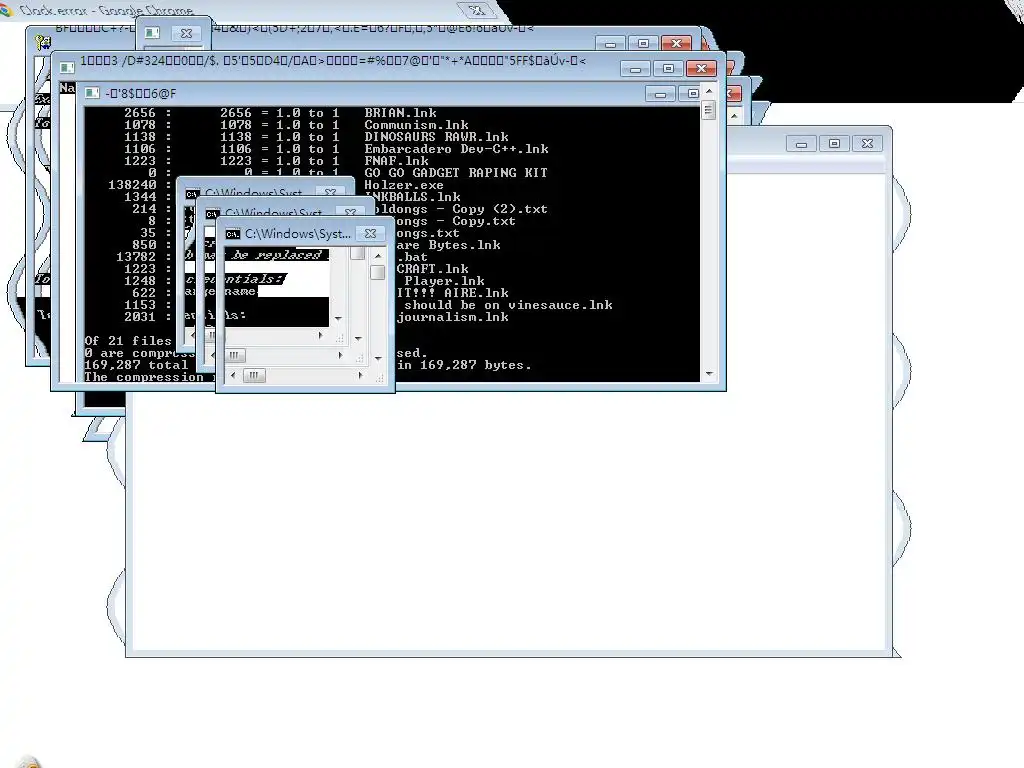Viewport: 1024px width, 768px height.
Task: Maximize the rearmost window with the keys icon
Action: (643, 43)
